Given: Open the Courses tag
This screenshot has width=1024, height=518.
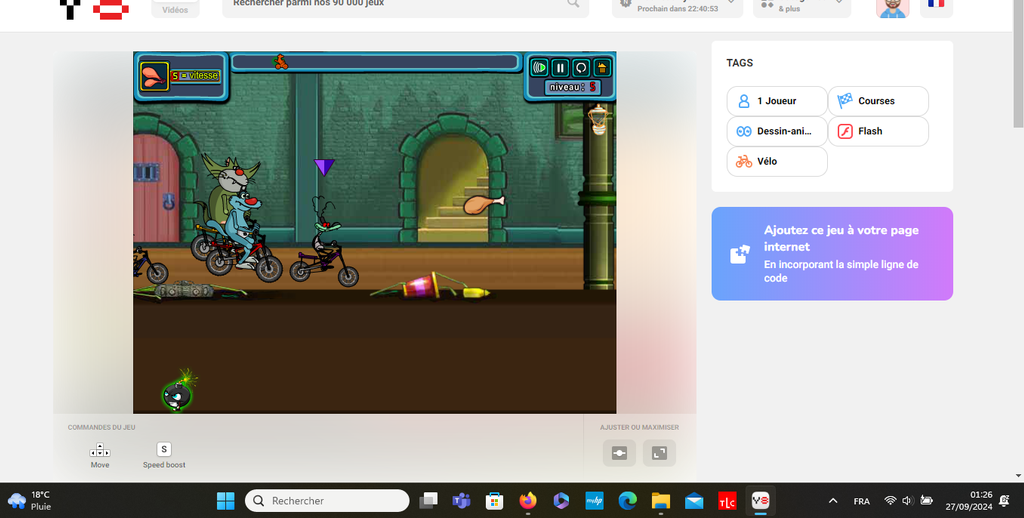Looking at the screenshot, I should pyautogui.click(x=878, y=101).
